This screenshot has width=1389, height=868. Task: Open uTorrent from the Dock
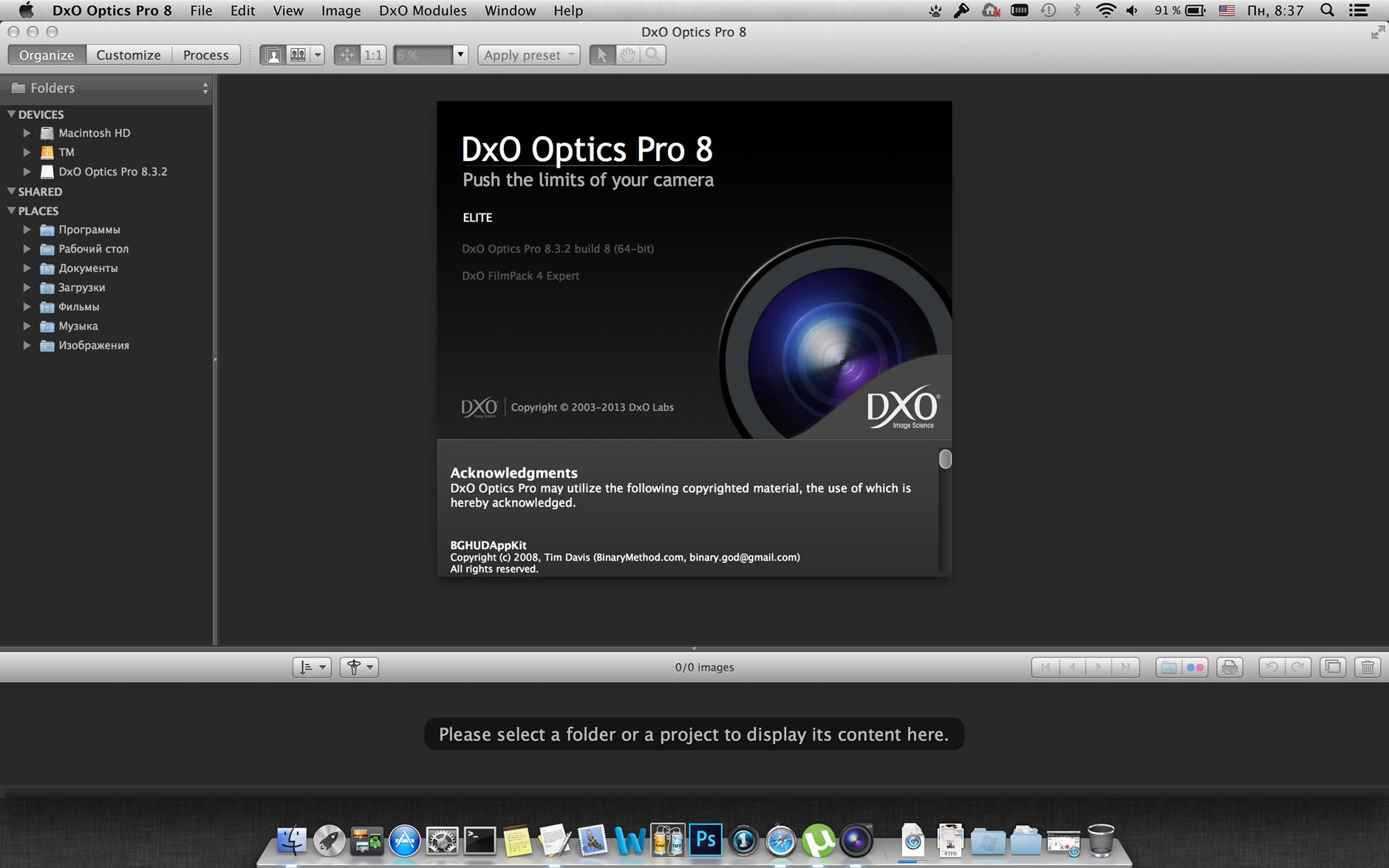tap(819, 841)
